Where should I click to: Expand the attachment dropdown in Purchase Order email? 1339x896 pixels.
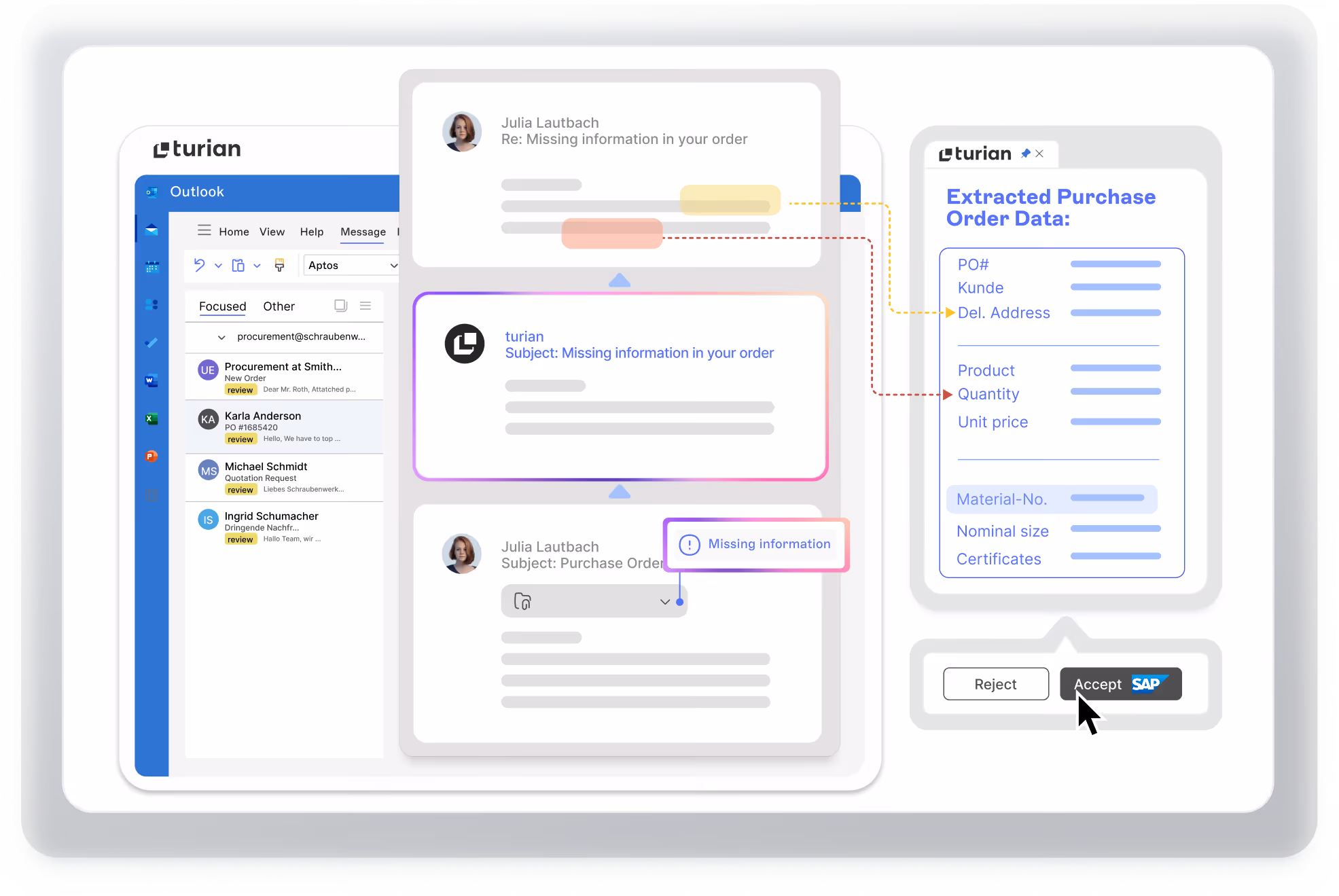pos(664,602)
